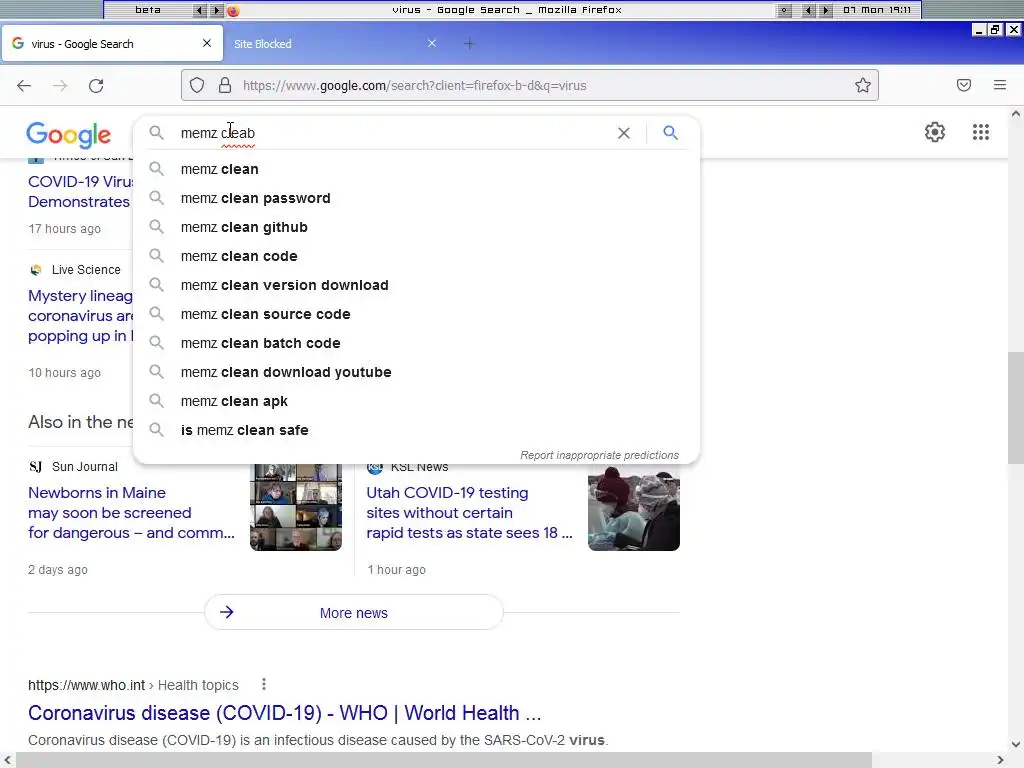Open the WHO Coronavirus disease result
Viewport: 1024px width, 768px height.
pos(285,712)
